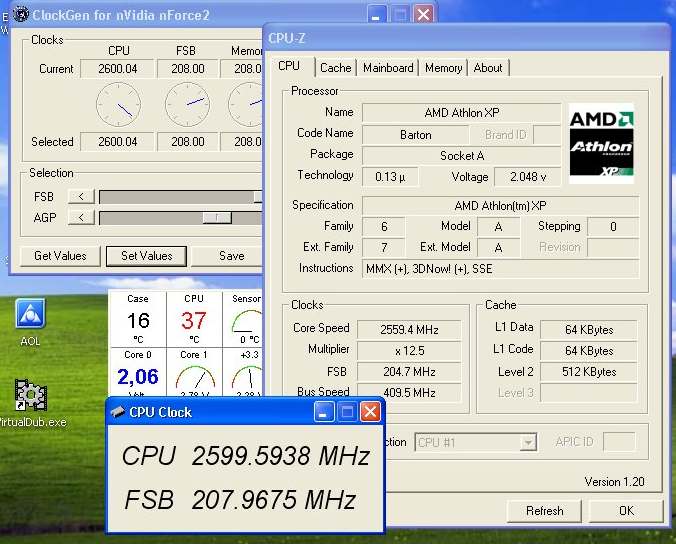Click the Current CPU 2600.04 field

click(x=117, y=69)
